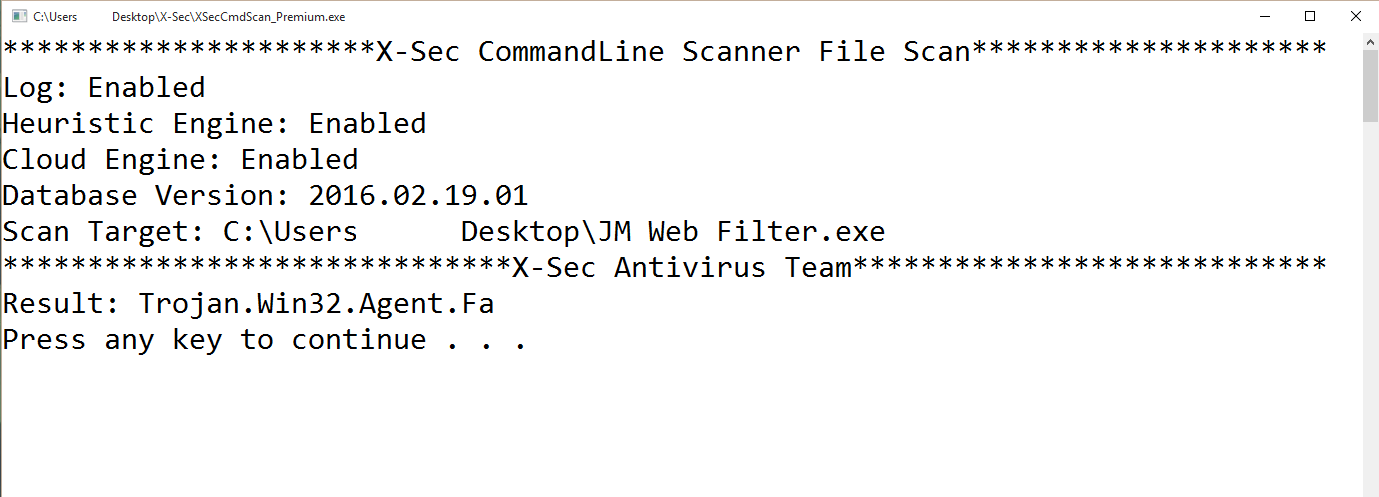
Task: Click the X-Sec CommandLine Scanner File Scan header
Action: [x=673, y=52]
